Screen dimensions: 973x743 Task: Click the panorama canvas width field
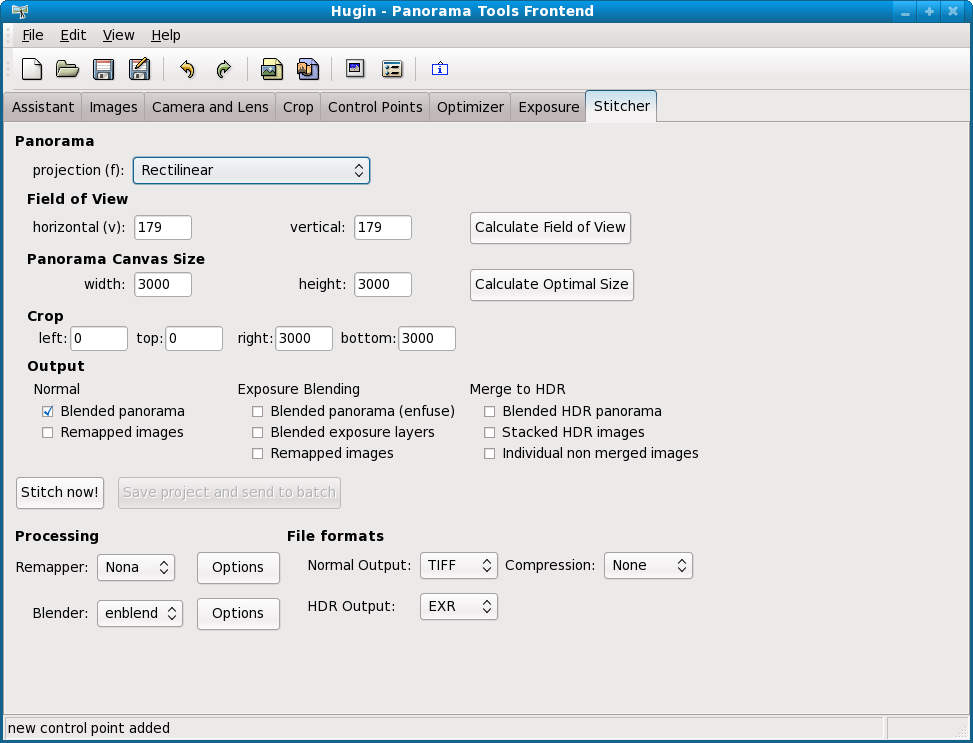(162, 284)
